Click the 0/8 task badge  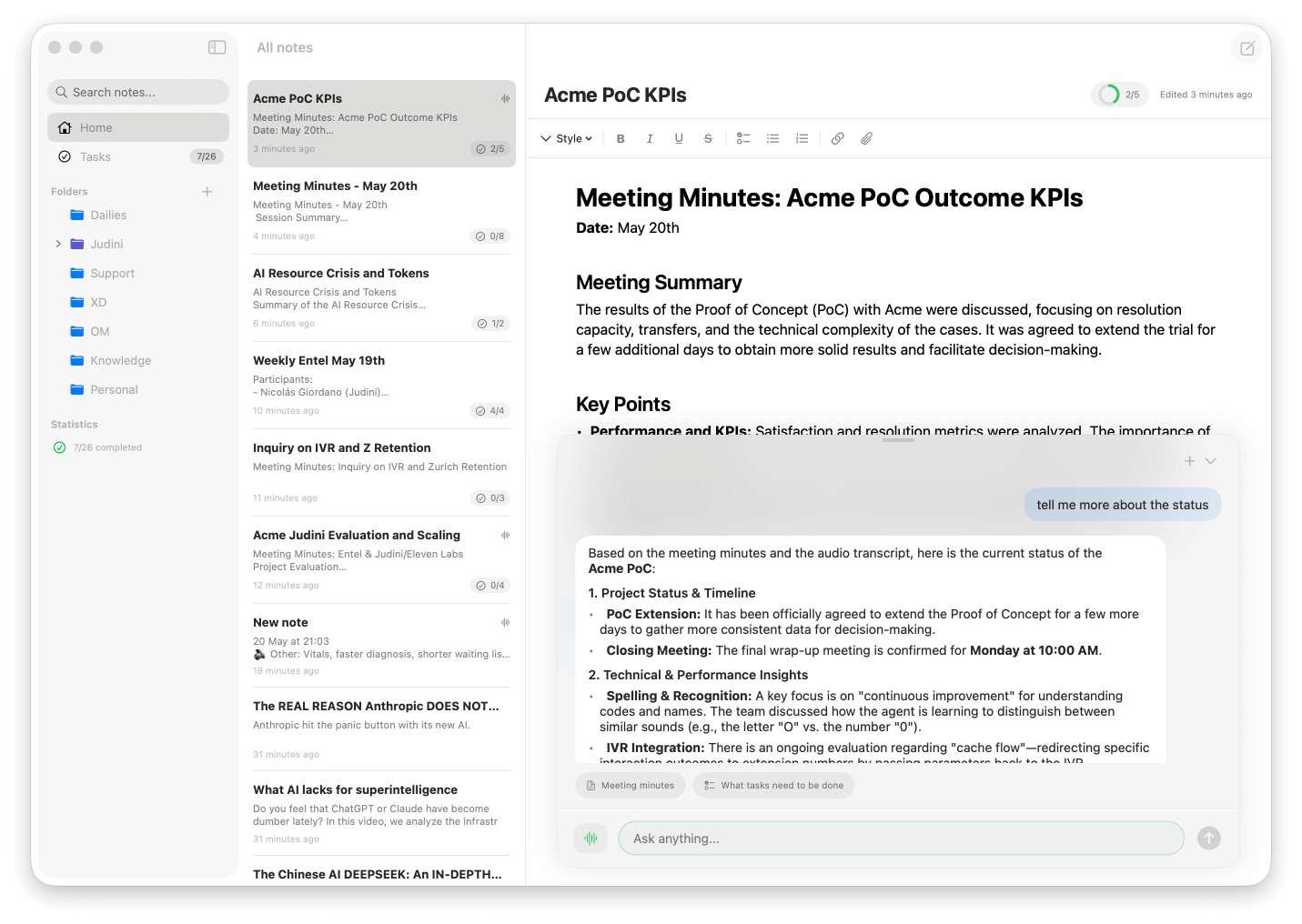490,236
